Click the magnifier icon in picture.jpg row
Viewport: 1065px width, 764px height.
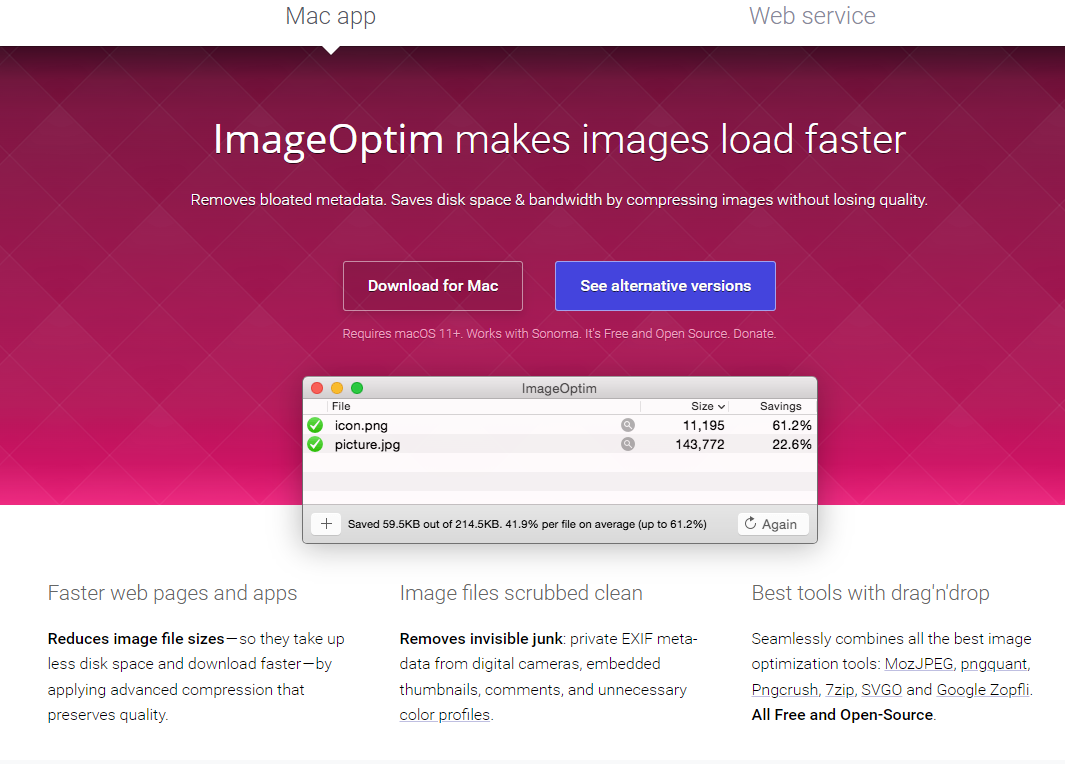tap(628, 444)
